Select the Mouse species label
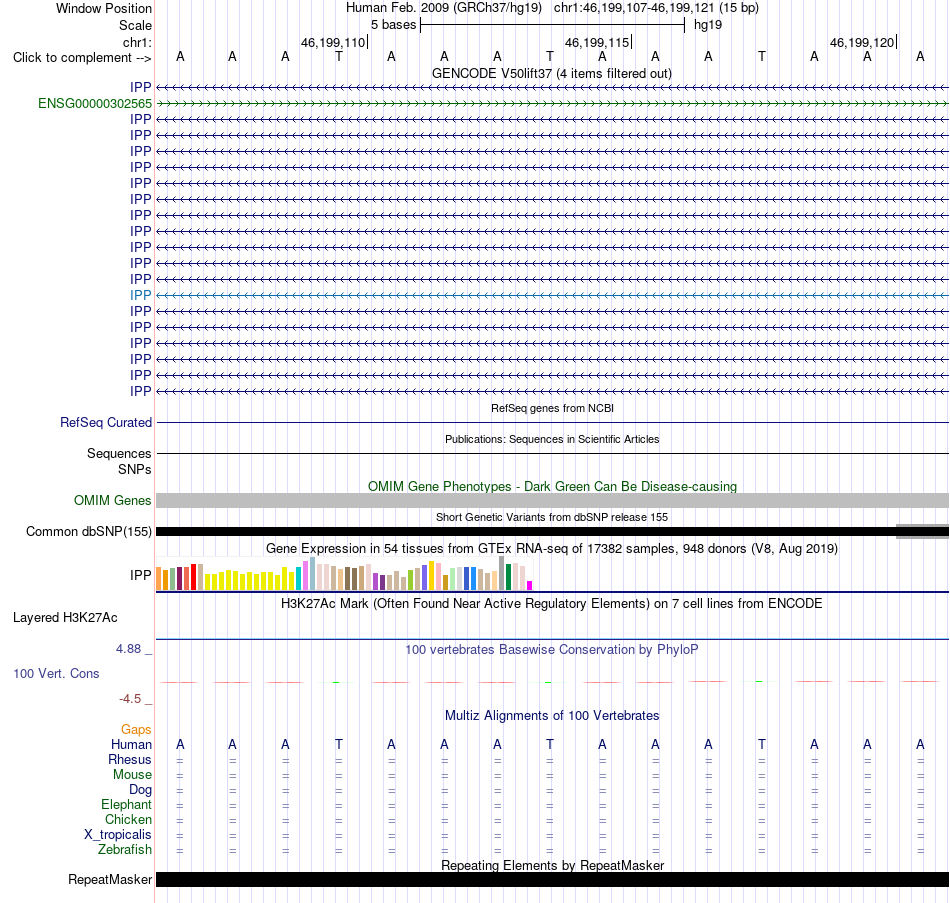 tap(132, 775)
